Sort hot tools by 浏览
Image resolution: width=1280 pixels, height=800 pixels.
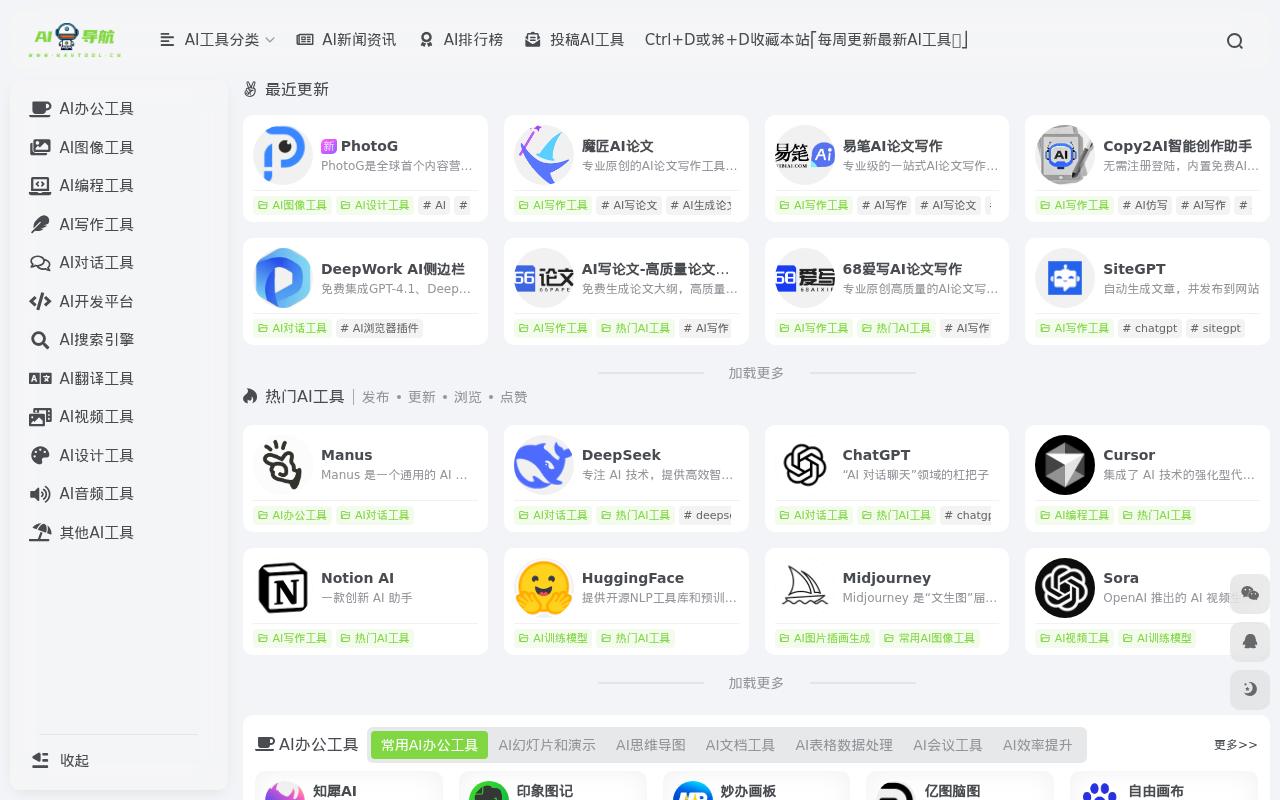click(x=468, y=397)
